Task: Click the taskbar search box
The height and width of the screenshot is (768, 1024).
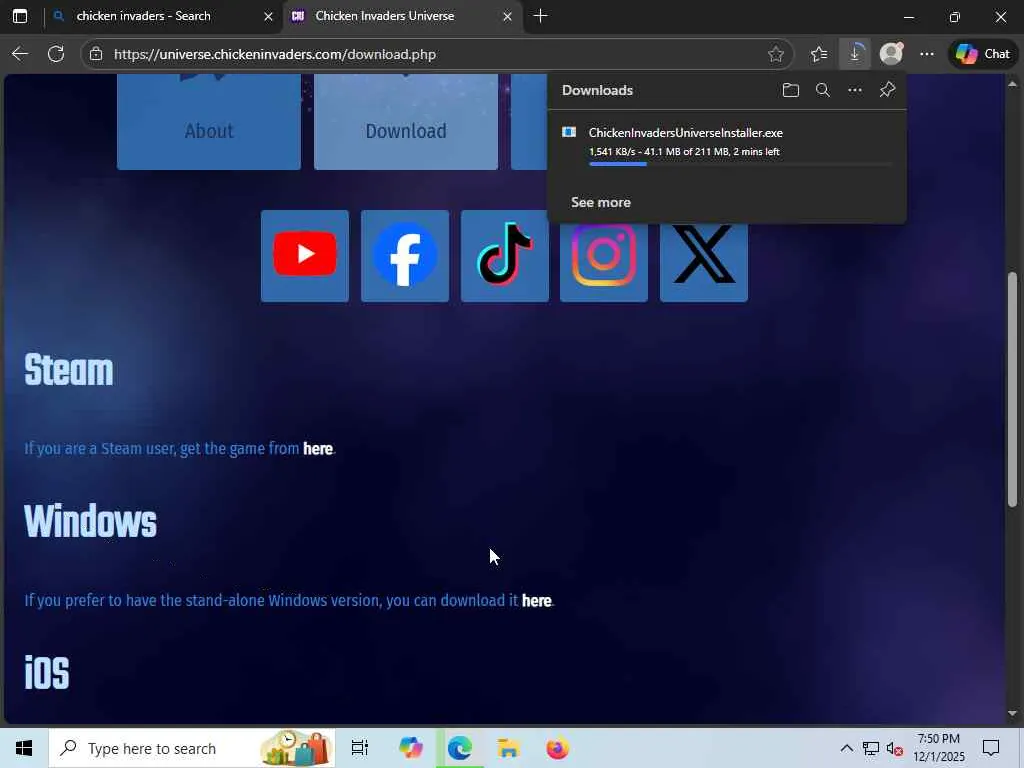Action: pos(192,748)
